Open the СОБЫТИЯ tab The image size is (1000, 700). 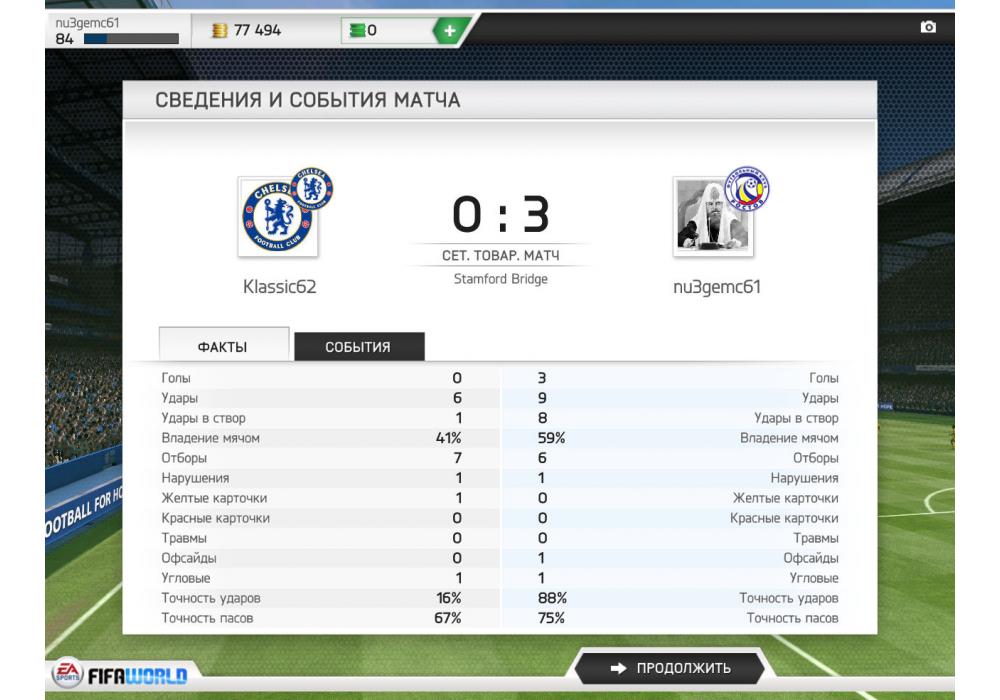tap(359, 347)
